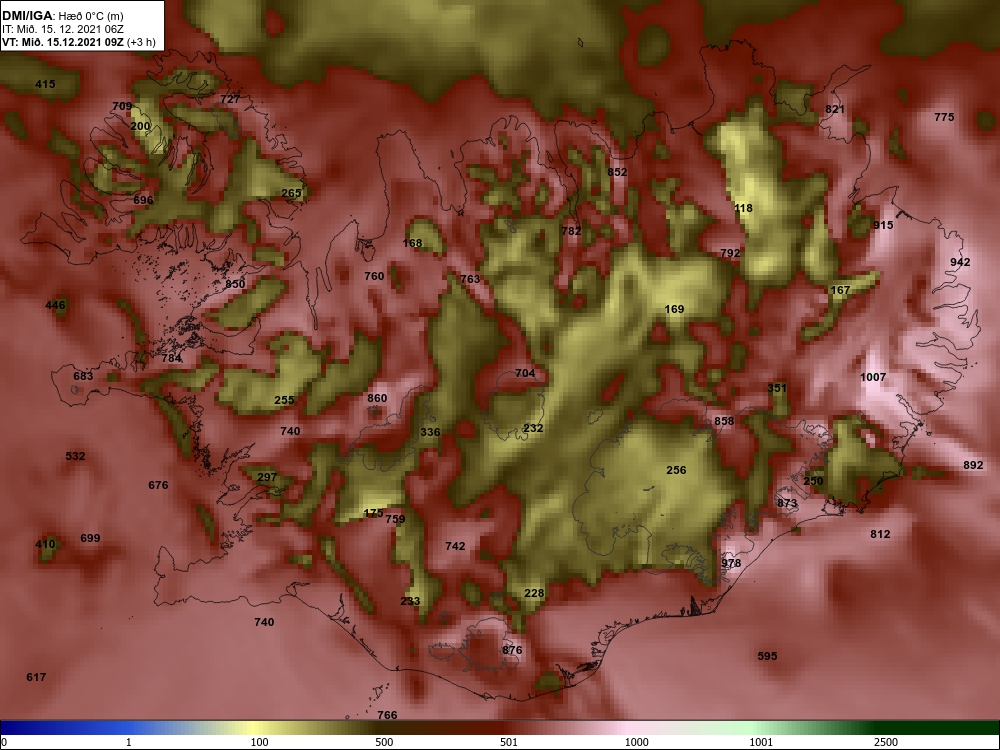Select the 892 height value
Screen dimensions: 1000x750
pos(973,466)
